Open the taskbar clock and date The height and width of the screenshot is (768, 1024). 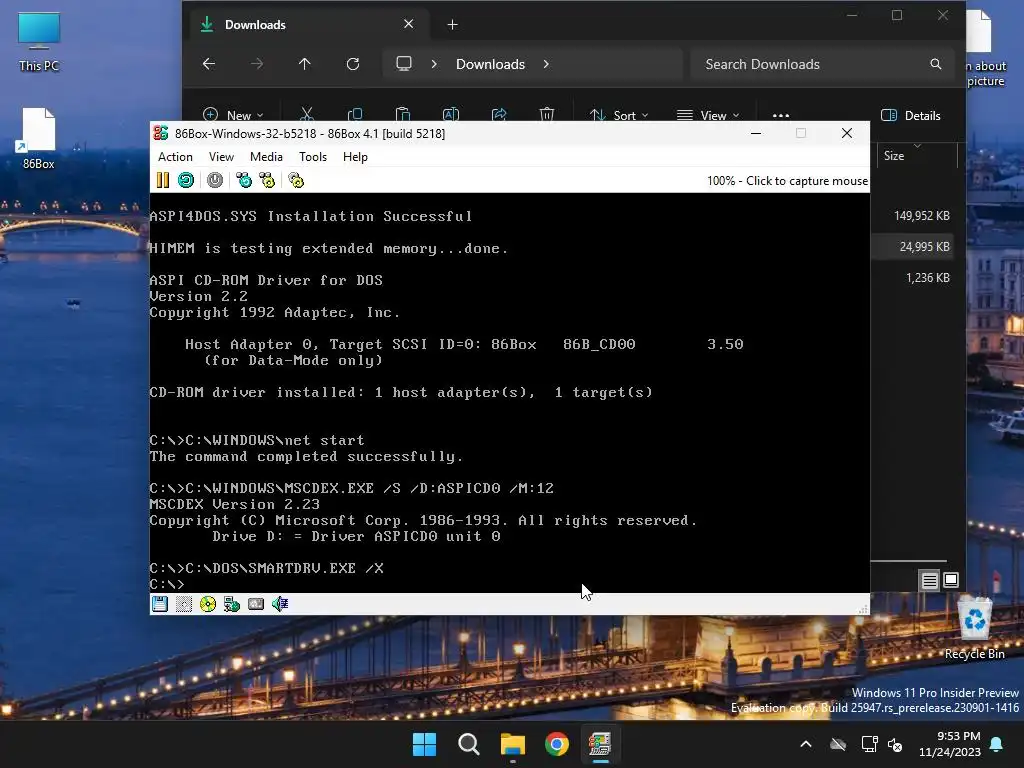point(950,744)
